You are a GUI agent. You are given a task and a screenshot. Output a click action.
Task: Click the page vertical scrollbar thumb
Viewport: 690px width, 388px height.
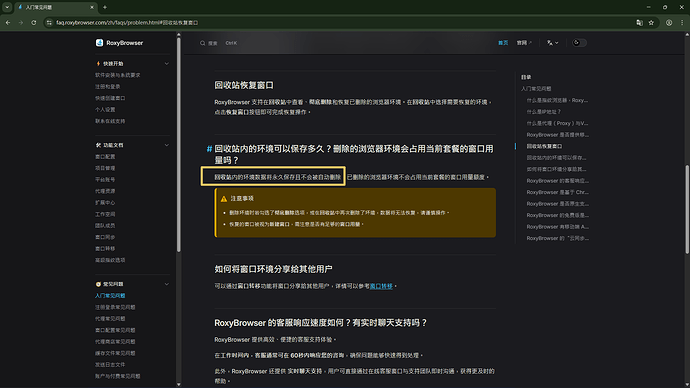pos(687,209)
